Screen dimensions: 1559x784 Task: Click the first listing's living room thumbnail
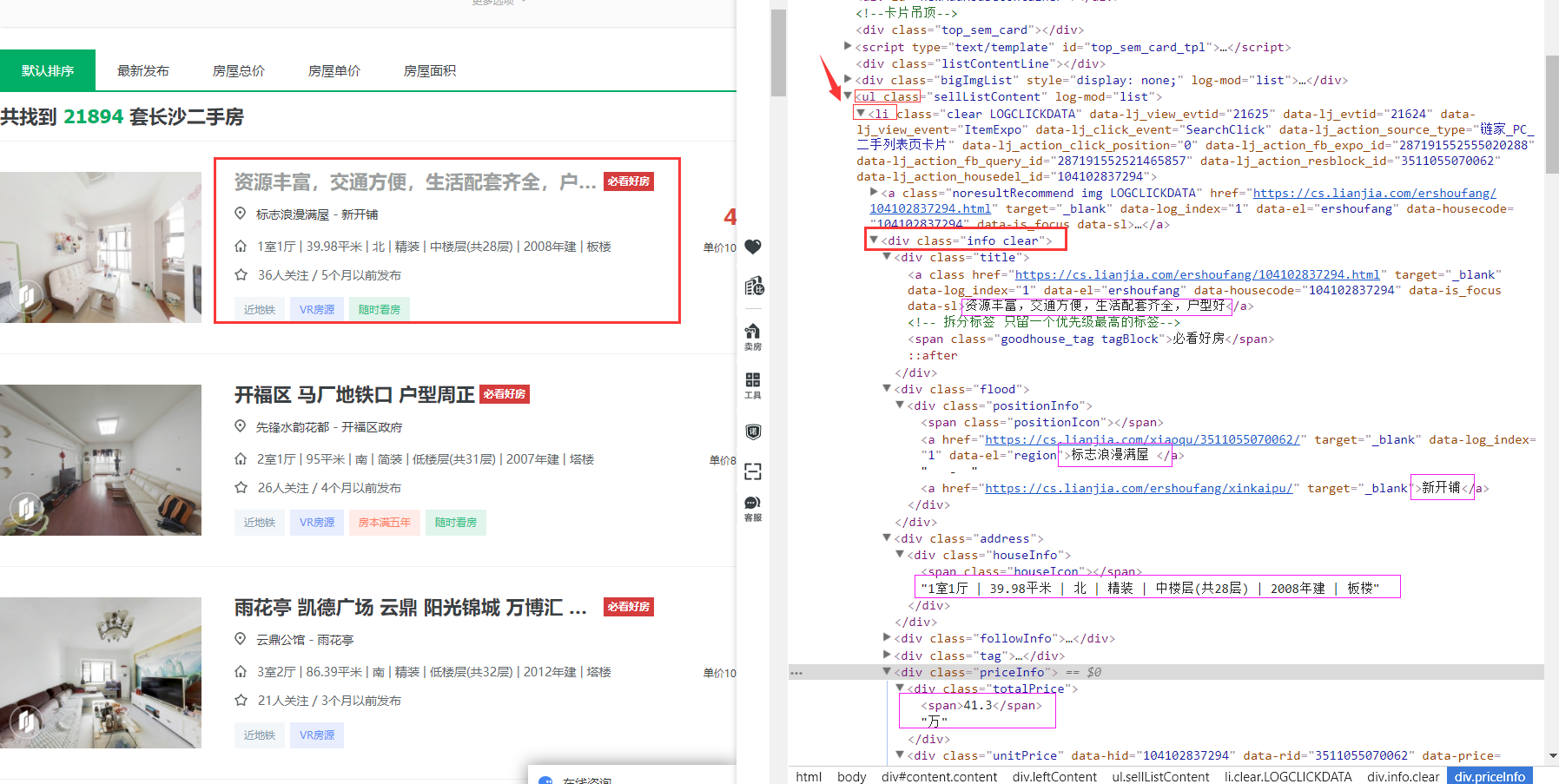click(x=101, y=247)
